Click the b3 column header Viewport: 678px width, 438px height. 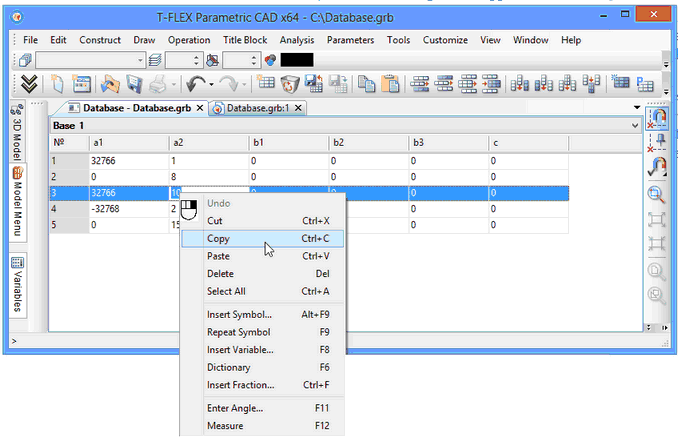pos(448,143)
